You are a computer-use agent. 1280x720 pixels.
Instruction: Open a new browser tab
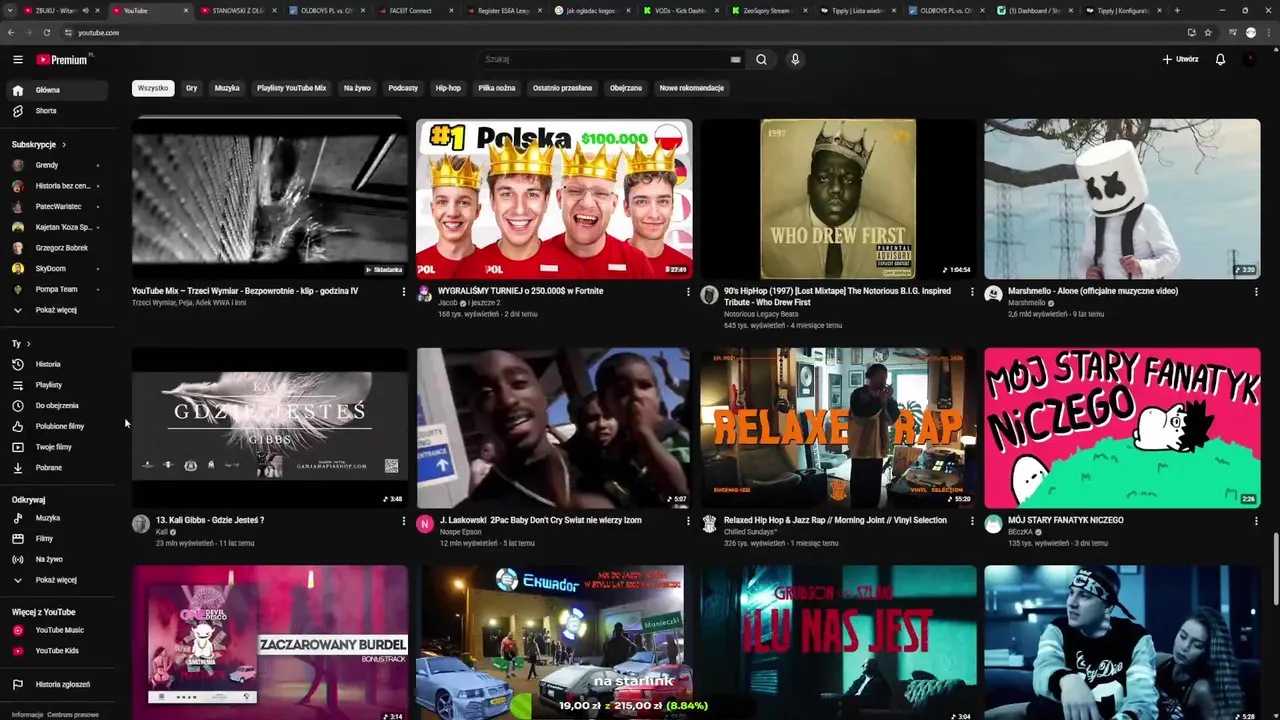[x=1176, y=10]
